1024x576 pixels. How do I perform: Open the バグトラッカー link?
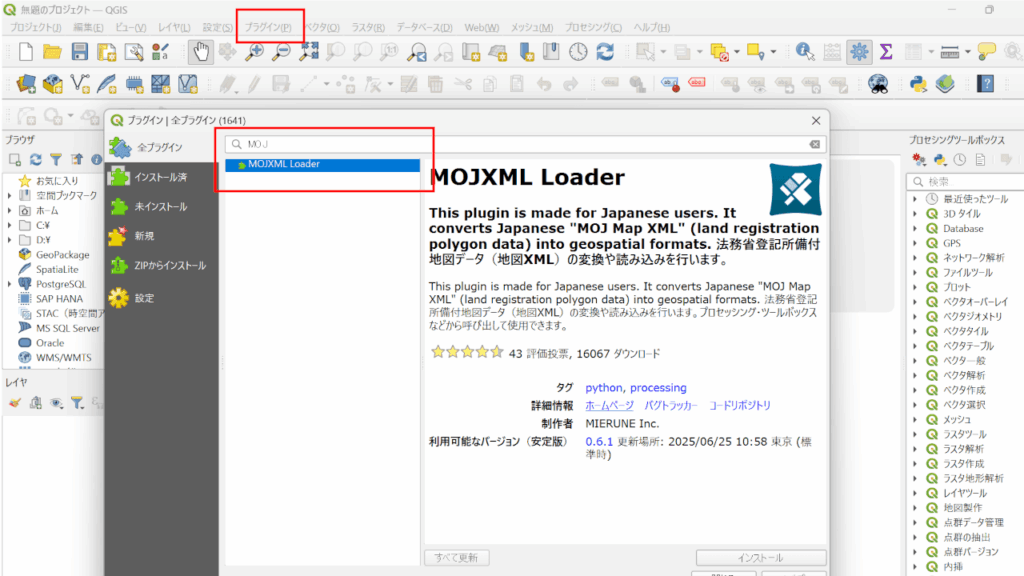click(x=671, y=406)
